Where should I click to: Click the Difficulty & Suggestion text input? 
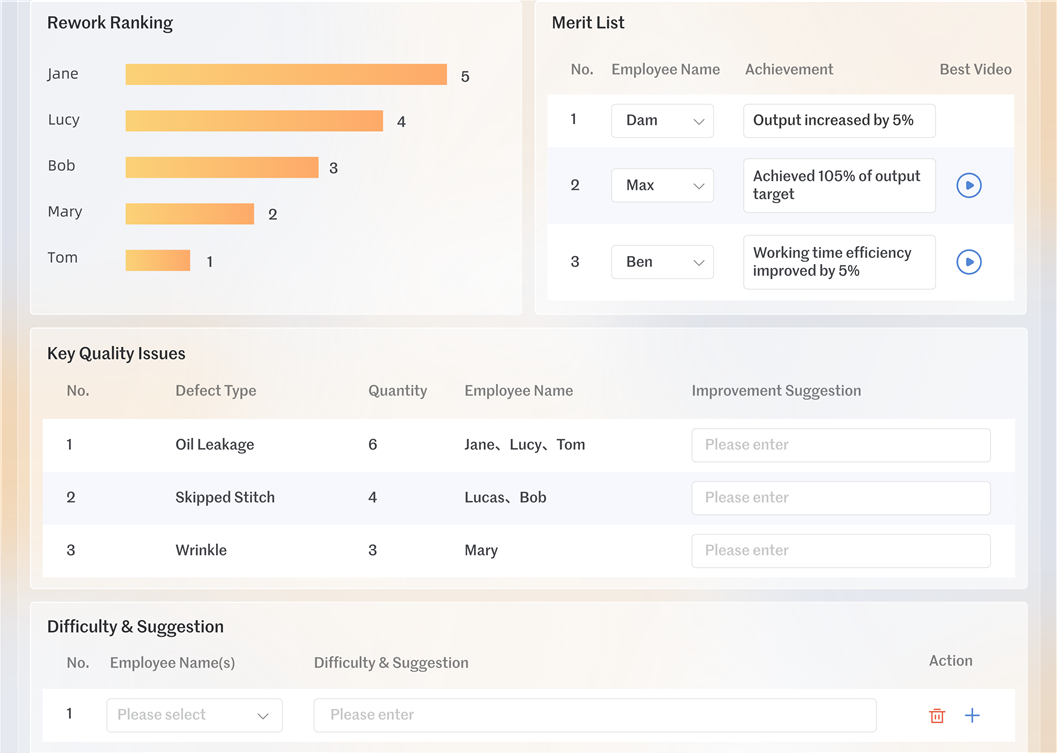pos(594,715)
